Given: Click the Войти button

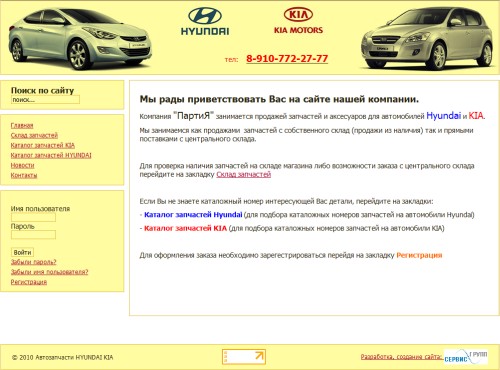Looking at the screenshot, I should tap(22, 252).
